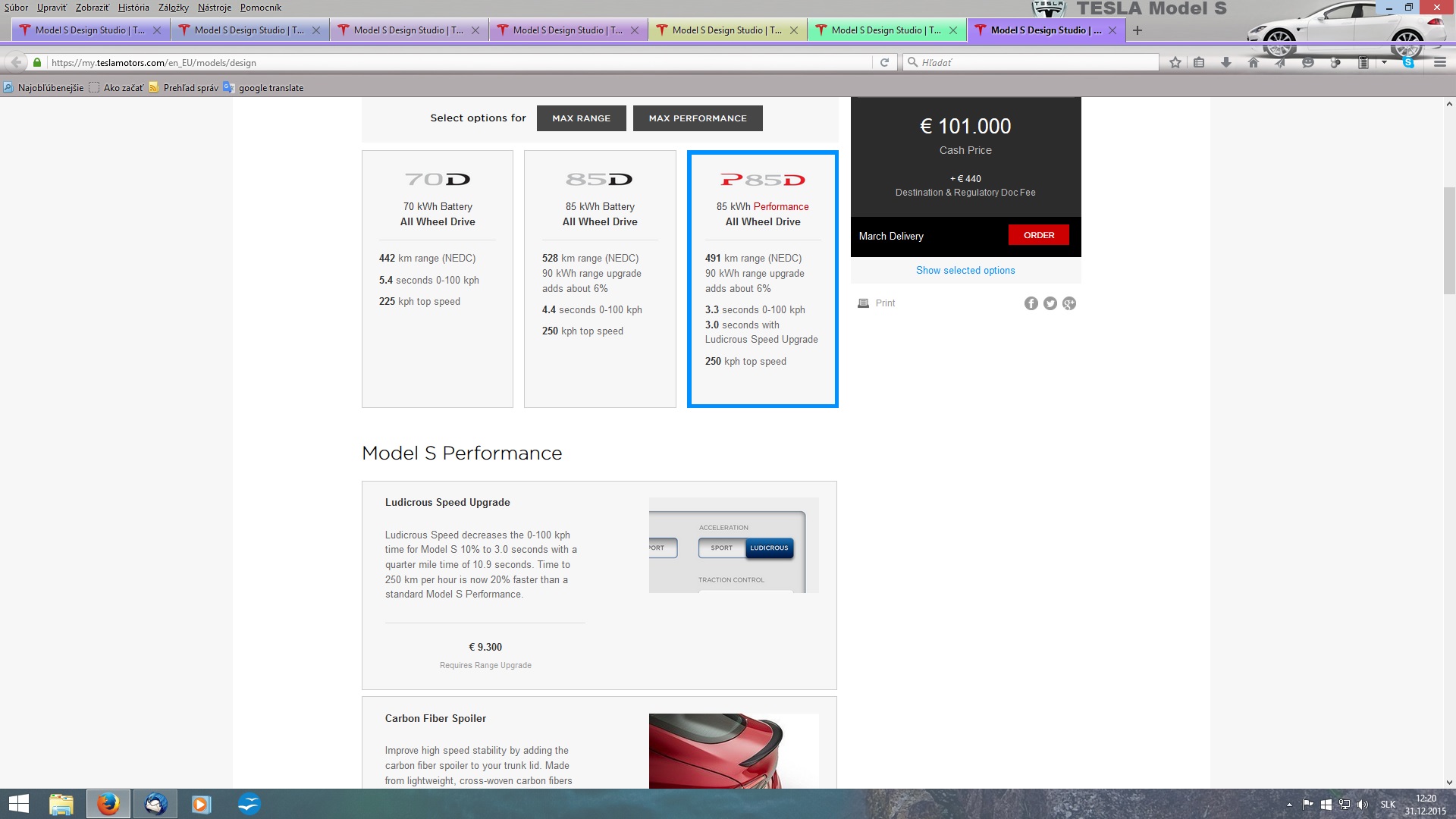The image size is (1456, 819).
Task: Open the Záložky menu
Action: [x=174, y=8]
